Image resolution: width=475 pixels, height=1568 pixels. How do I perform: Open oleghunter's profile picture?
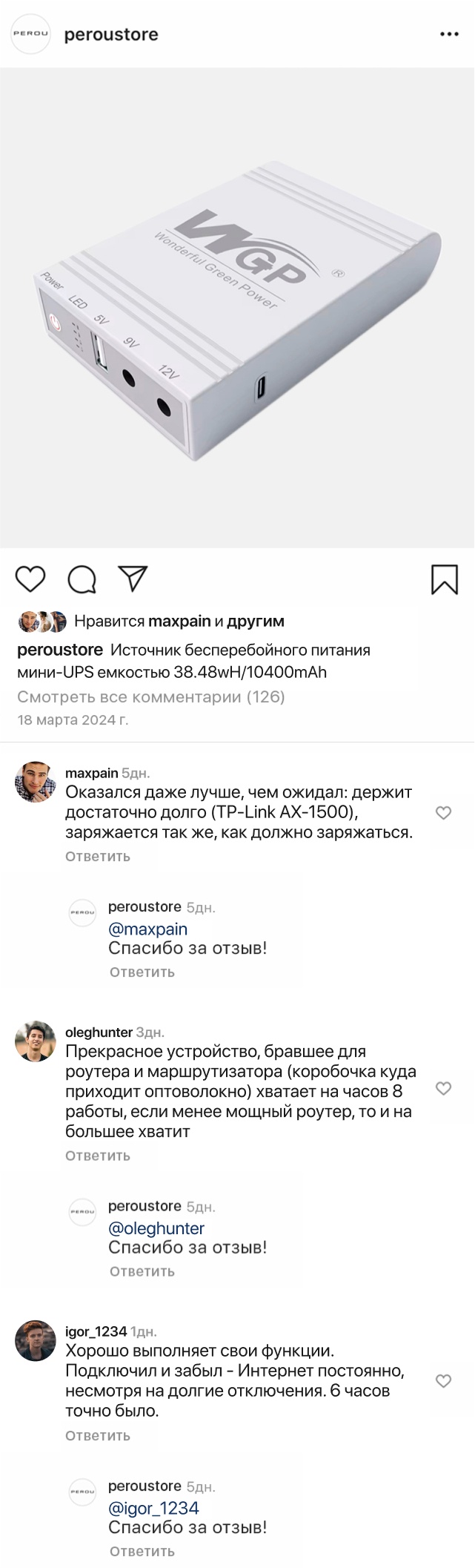coord(36,1041)
